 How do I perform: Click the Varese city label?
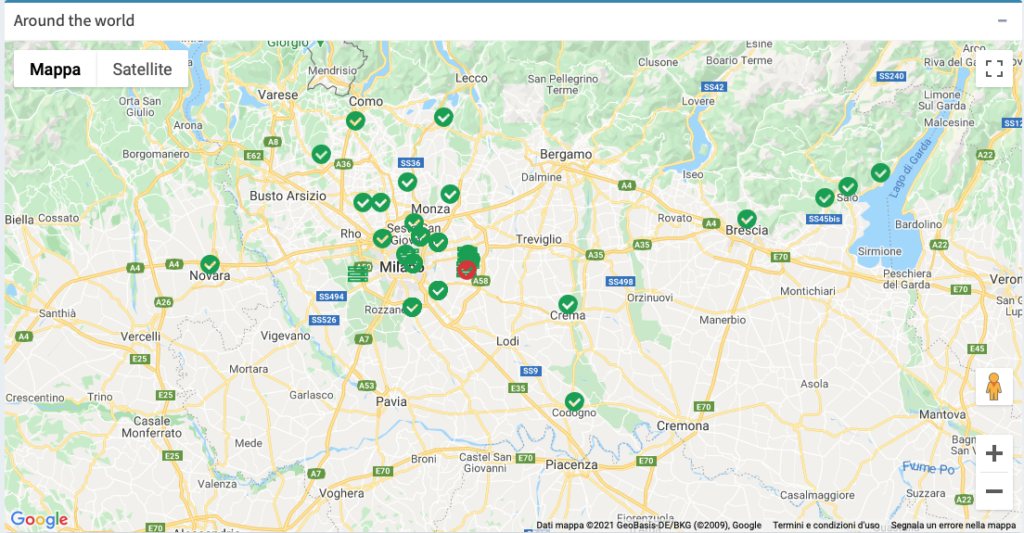278,95
